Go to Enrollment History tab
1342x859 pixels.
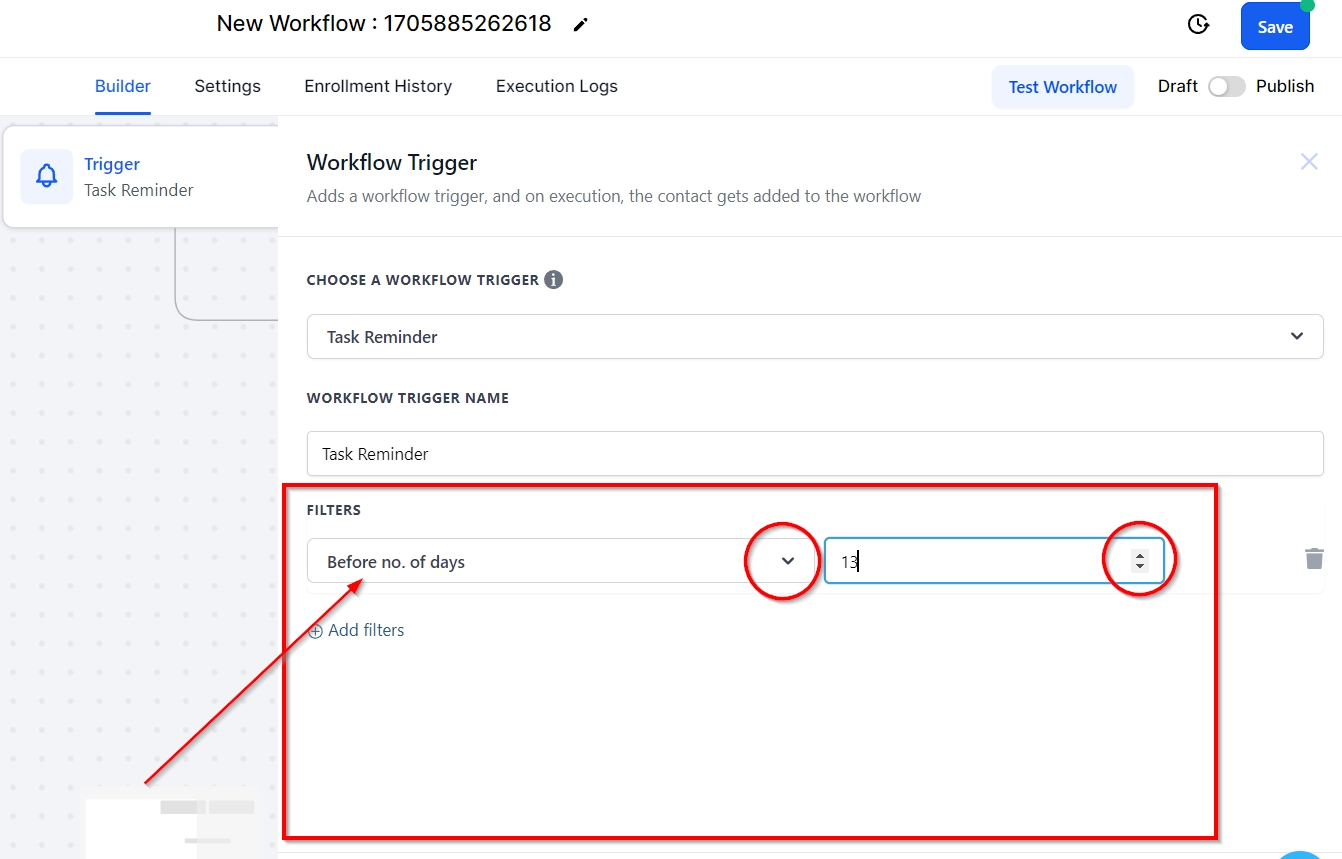(x=378, y=86)
